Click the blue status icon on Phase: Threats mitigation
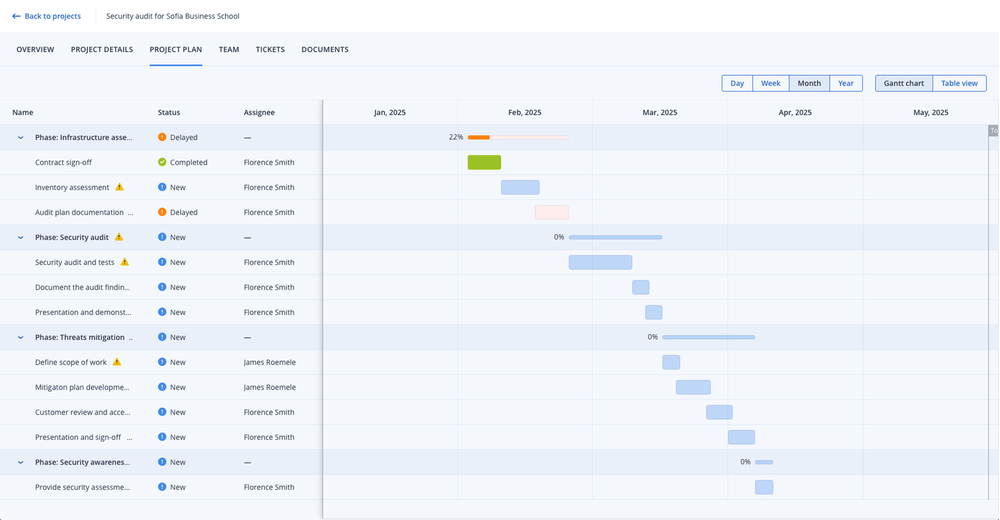The image size is (1000, 520). pos(162,337)
